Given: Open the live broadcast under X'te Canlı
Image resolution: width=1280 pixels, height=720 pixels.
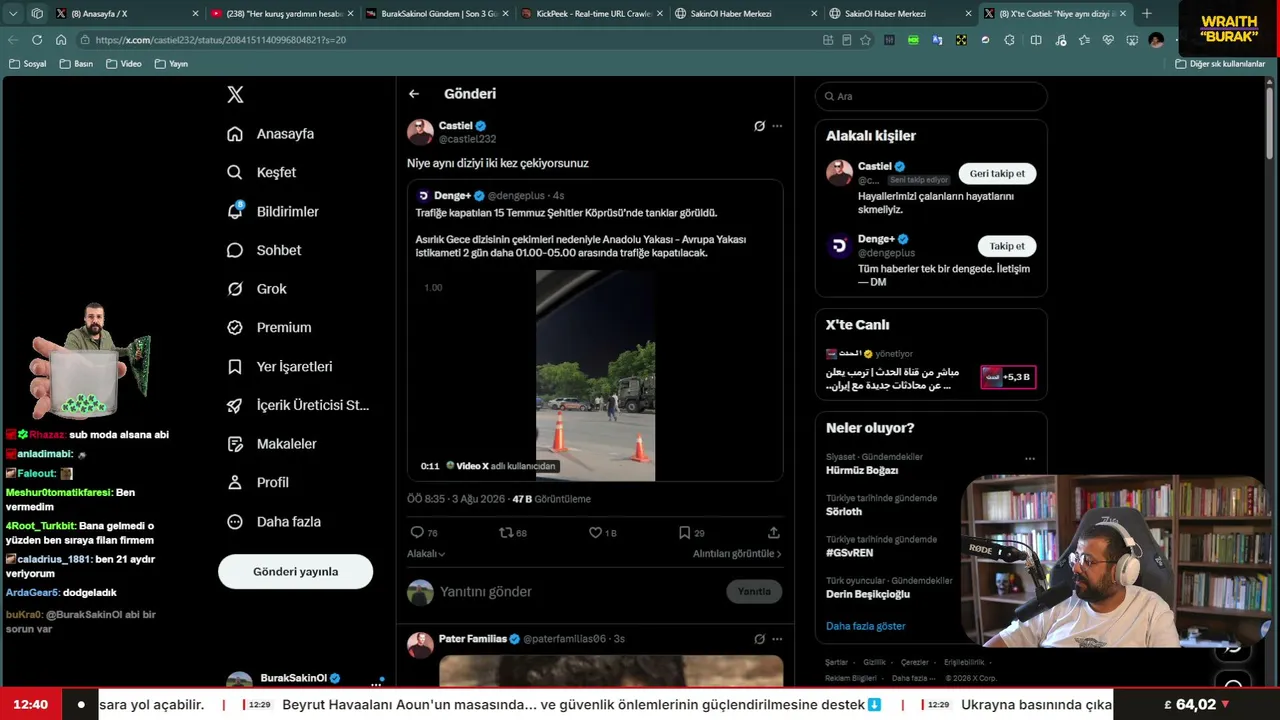Looking at the screenshot, I should tap(931, 372).
